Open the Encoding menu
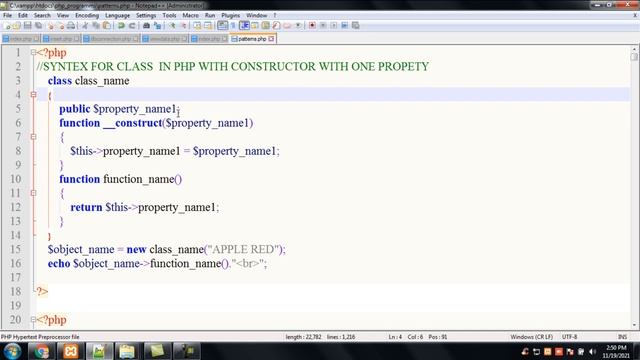Viewport: 640px width, 360px height. pyautogui.click(x=87, y=16)
